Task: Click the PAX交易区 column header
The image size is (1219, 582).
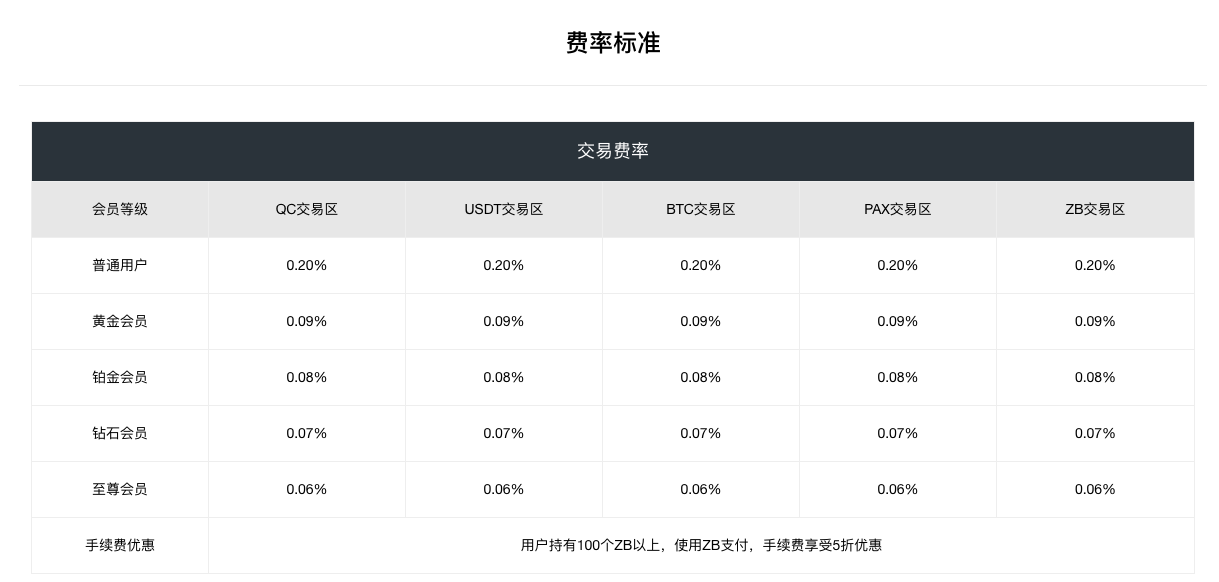Action: (x=897, y=209)
